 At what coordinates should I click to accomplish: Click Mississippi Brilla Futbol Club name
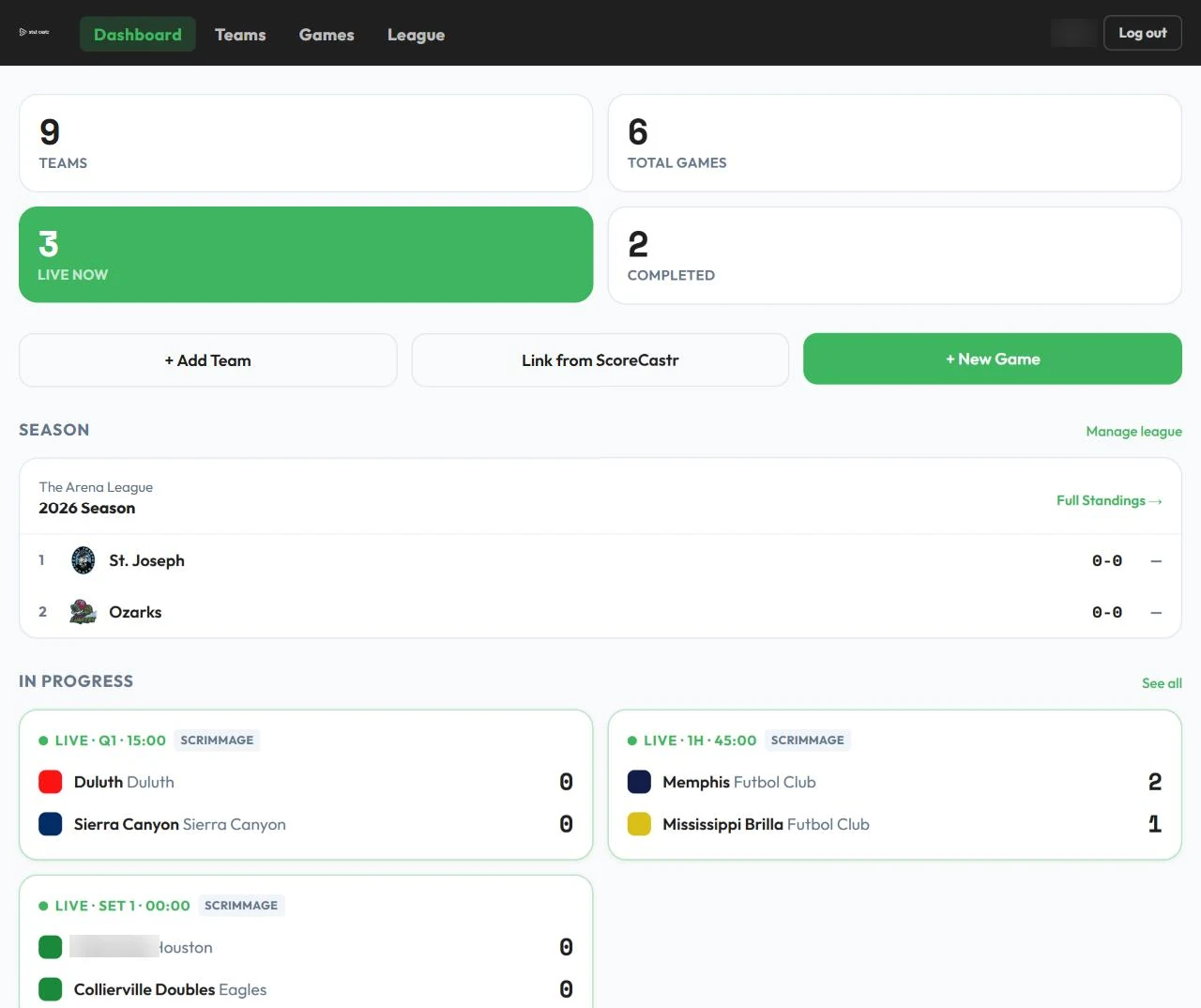coord(766,824)
